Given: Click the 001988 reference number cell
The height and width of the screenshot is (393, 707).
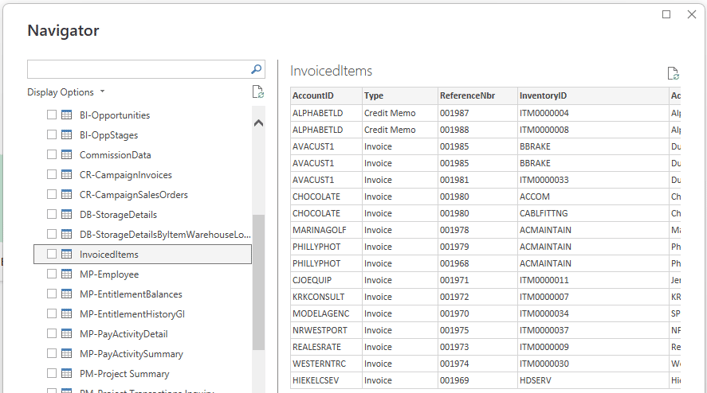Looking at the screenshot, I should (477, 130).
